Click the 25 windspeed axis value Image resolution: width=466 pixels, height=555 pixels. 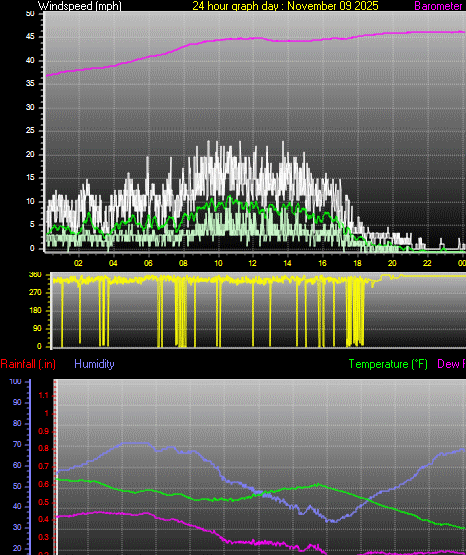30,131
